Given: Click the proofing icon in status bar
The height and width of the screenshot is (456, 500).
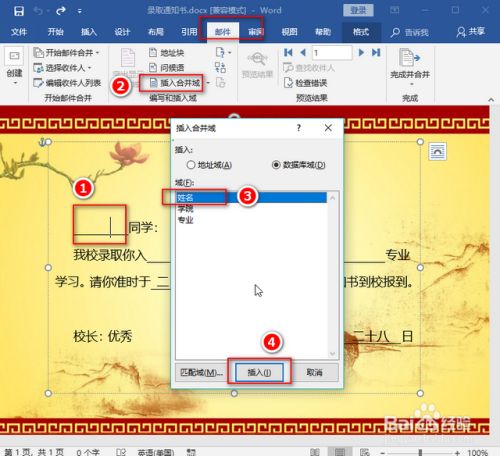Looking at the screenshot, I should tap(121, 452).
